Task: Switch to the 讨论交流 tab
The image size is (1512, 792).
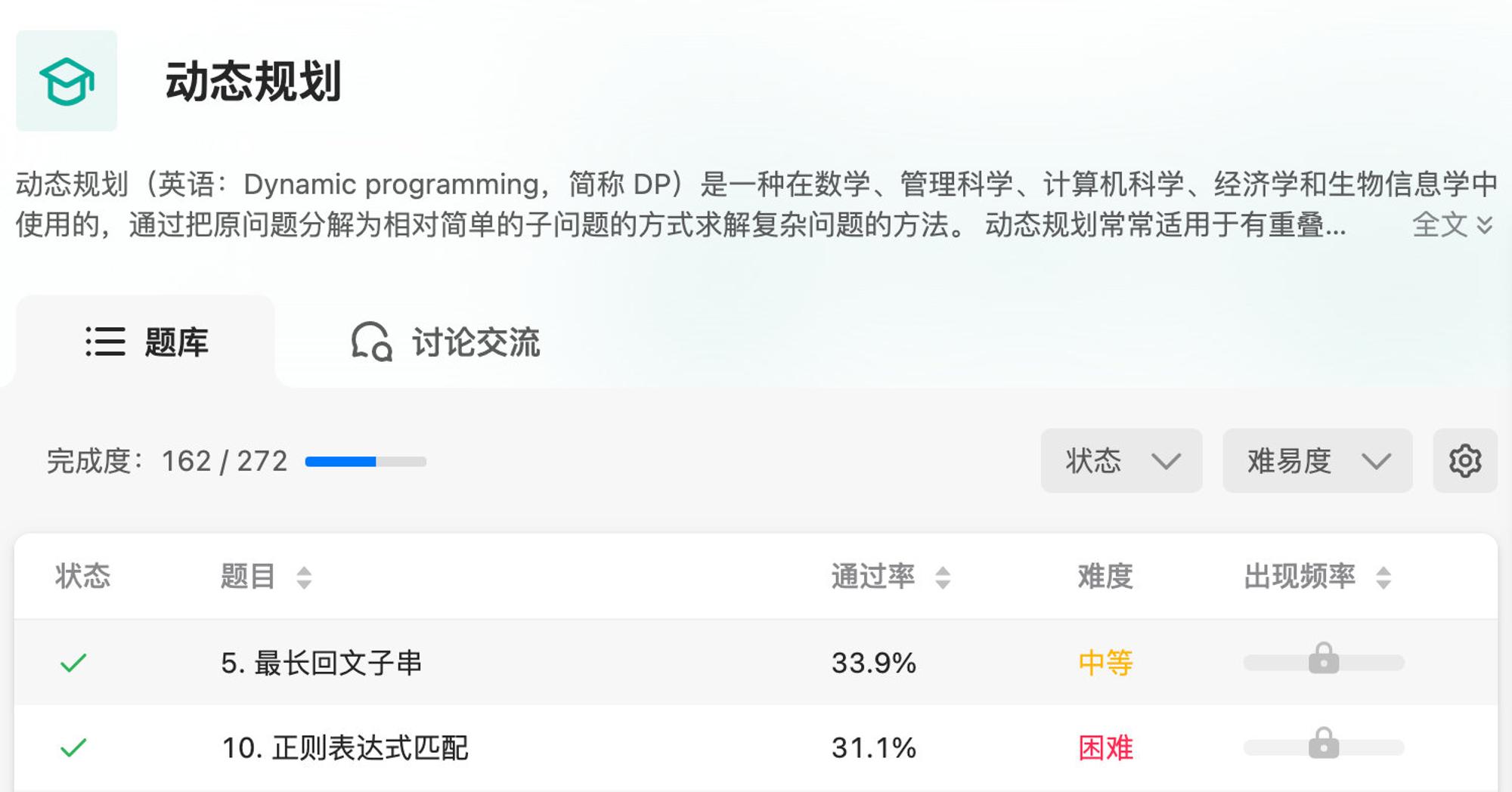Action: tap(446, 342)
